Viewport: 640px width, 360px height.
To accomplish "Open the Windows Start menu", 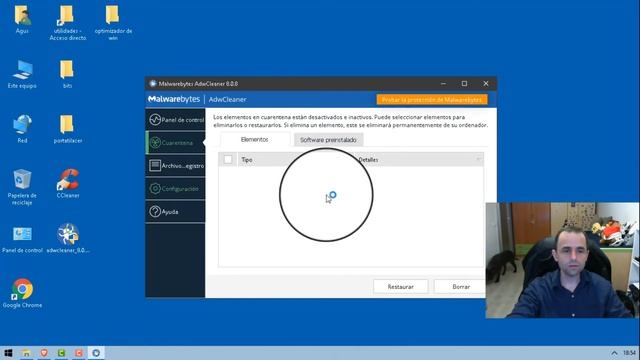I will click(x=8, y=353).
